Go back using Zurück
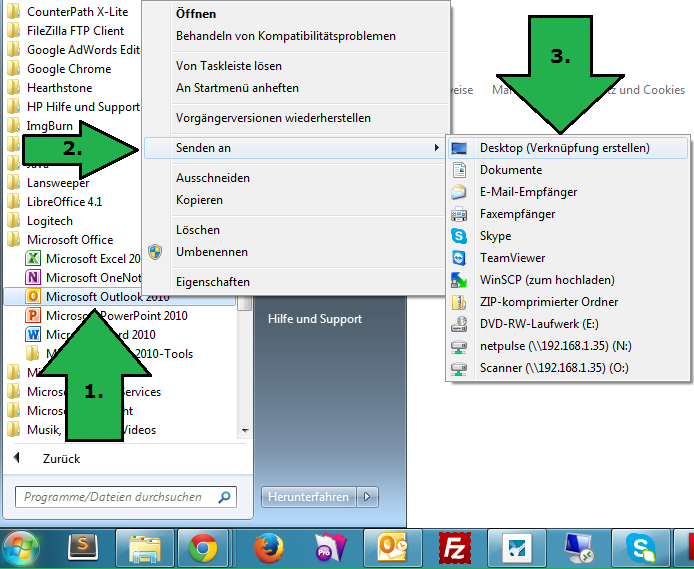 (60, 458)
